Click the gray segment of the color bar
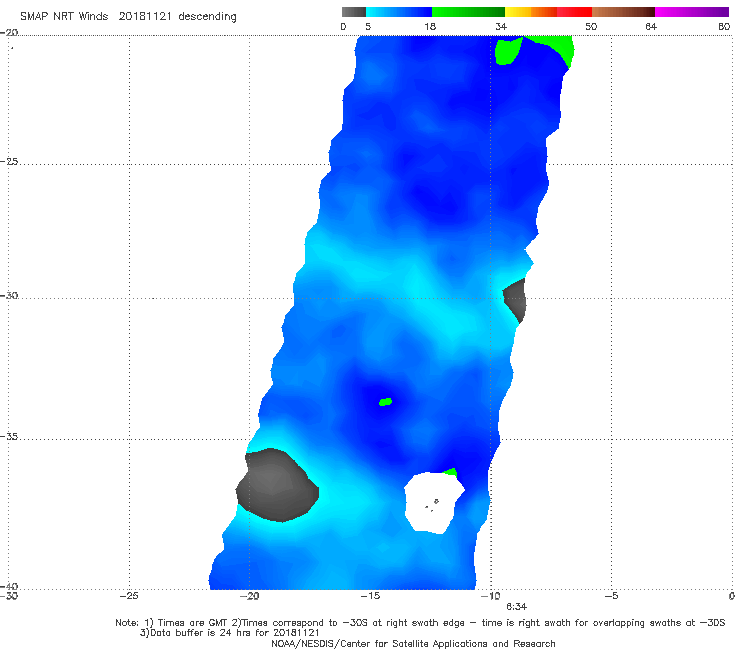This screenshot has height=650, width=740. (354, 12)
